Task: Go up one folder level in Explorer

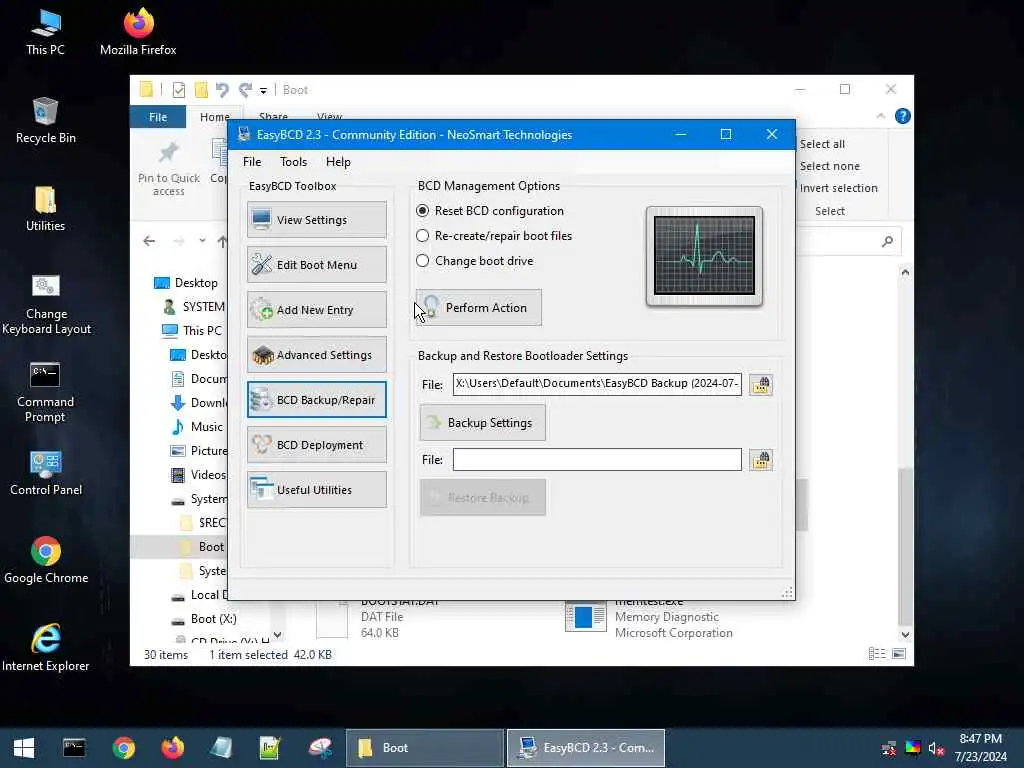Action: (222, 241)
